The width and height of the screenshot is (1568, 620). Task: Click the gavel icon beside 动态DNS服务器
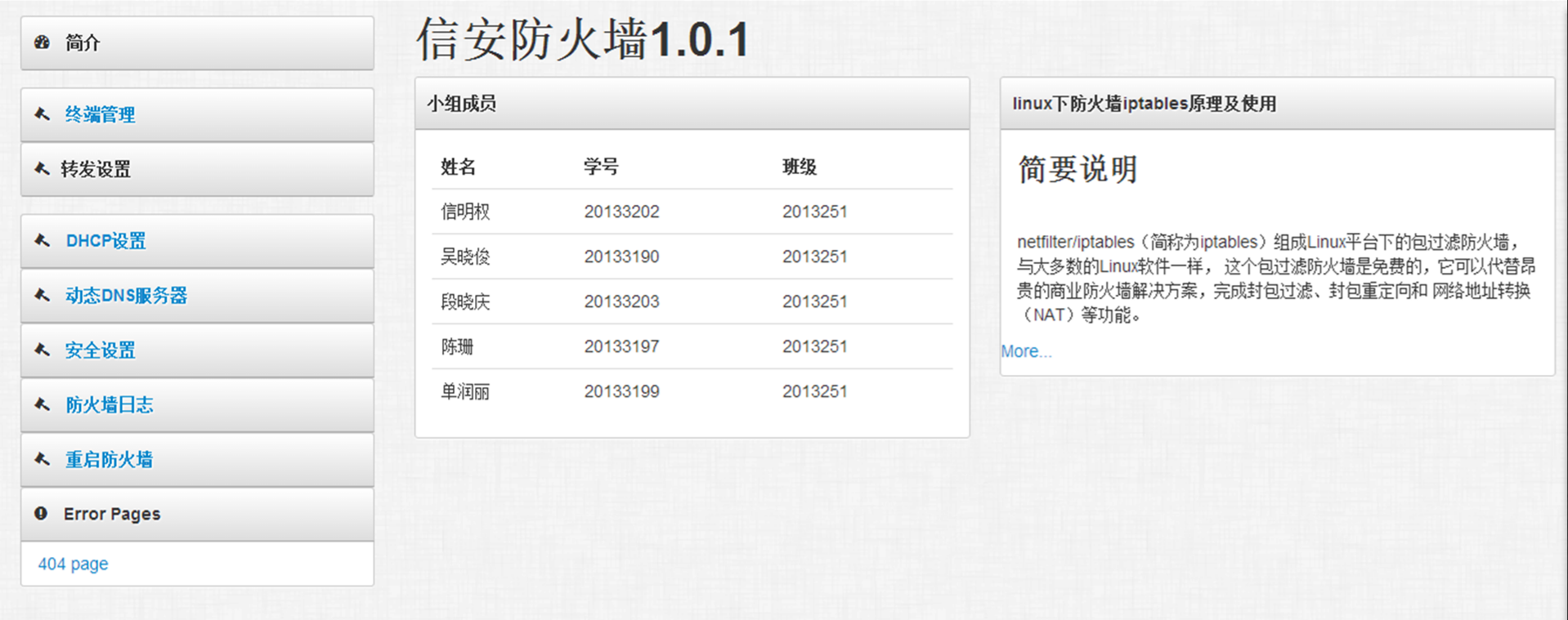coord(42,296)
